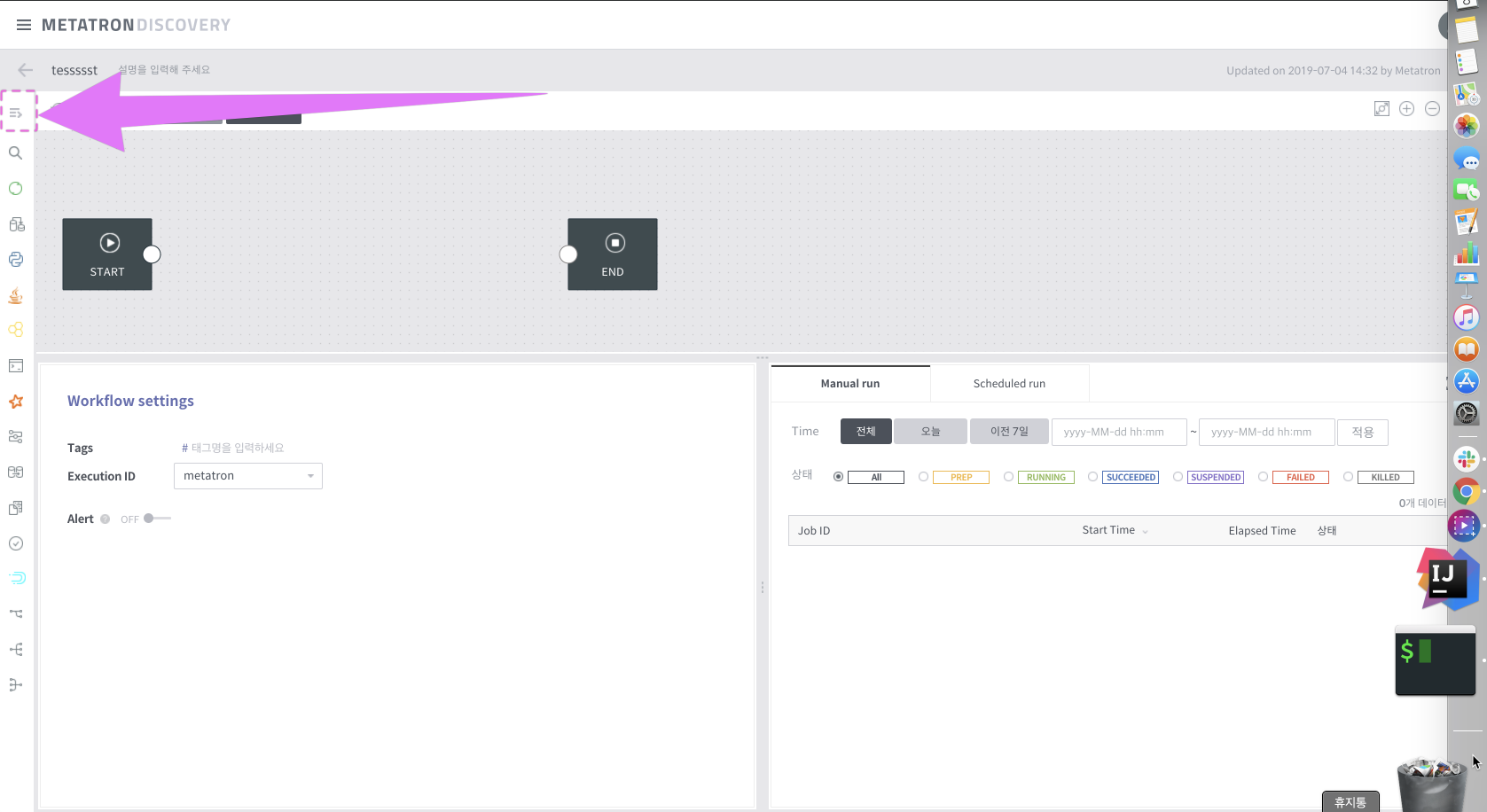Open the Execution ID dropdown showing metatron
This screenshot has height=812, width=1487.
[x=247, y=475]
